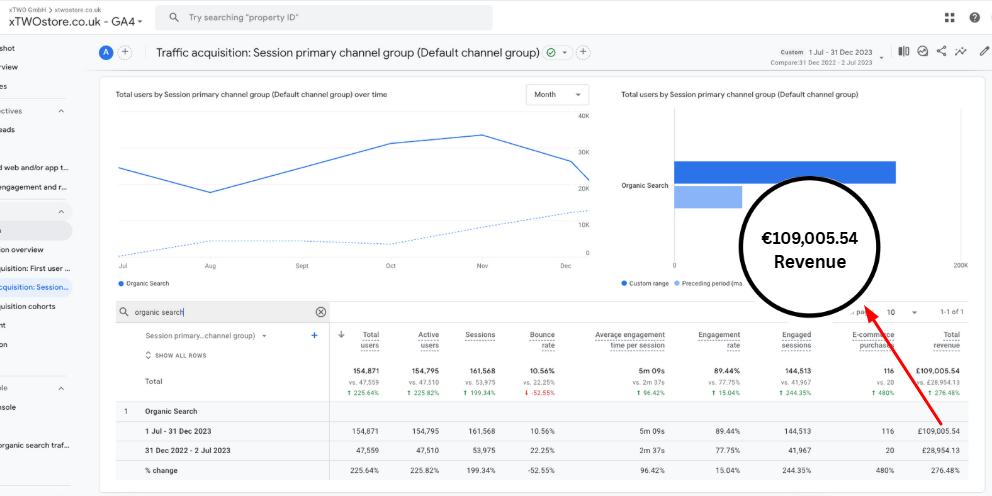Toggle the All Users segment badge
992x496 pixels.
point(106,53)
